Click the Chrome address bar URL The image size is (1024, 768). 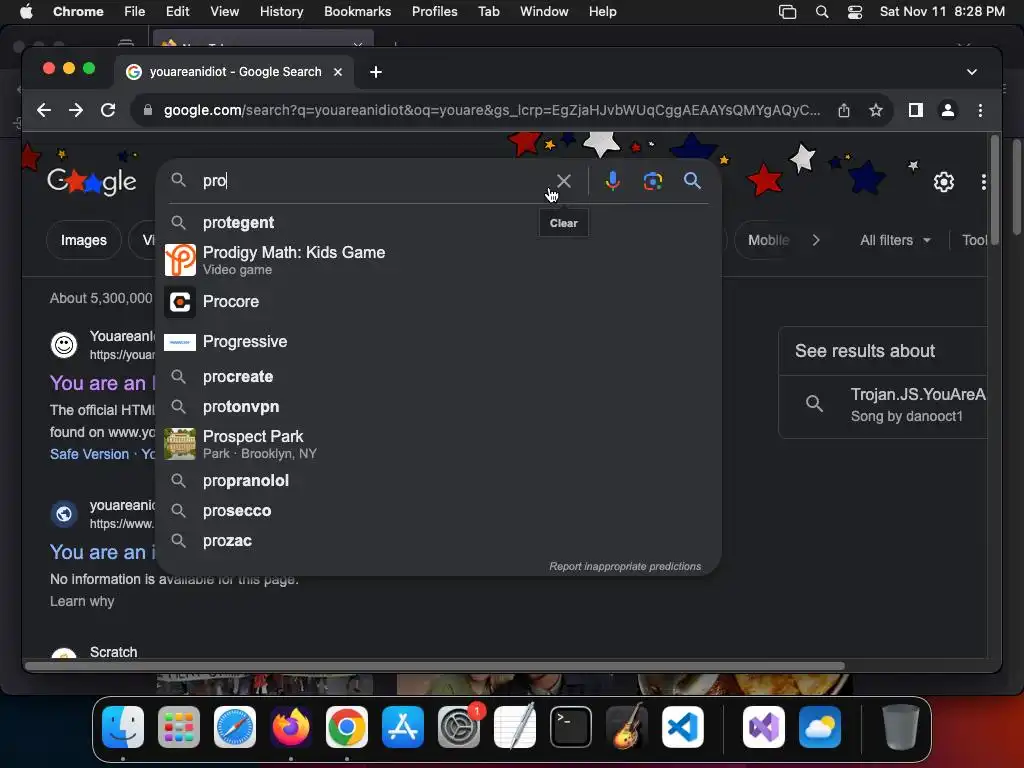pos(492,110)
